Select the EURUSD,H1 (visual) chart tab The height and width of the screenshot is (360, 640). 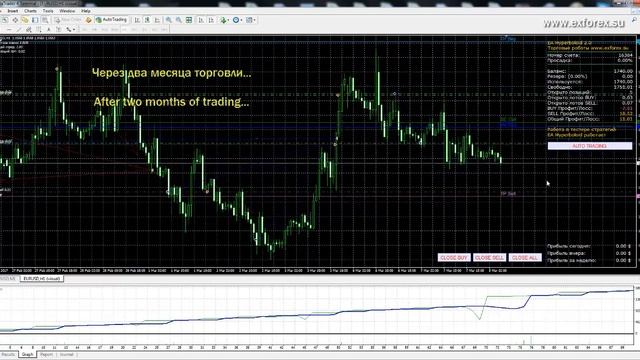[42, 279]
